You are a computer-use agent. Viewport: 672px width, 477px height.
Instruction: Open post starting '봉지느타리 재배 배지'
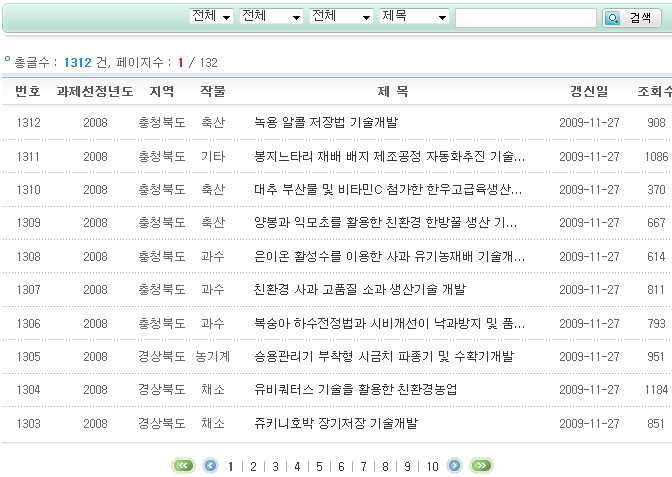point(389,156)
